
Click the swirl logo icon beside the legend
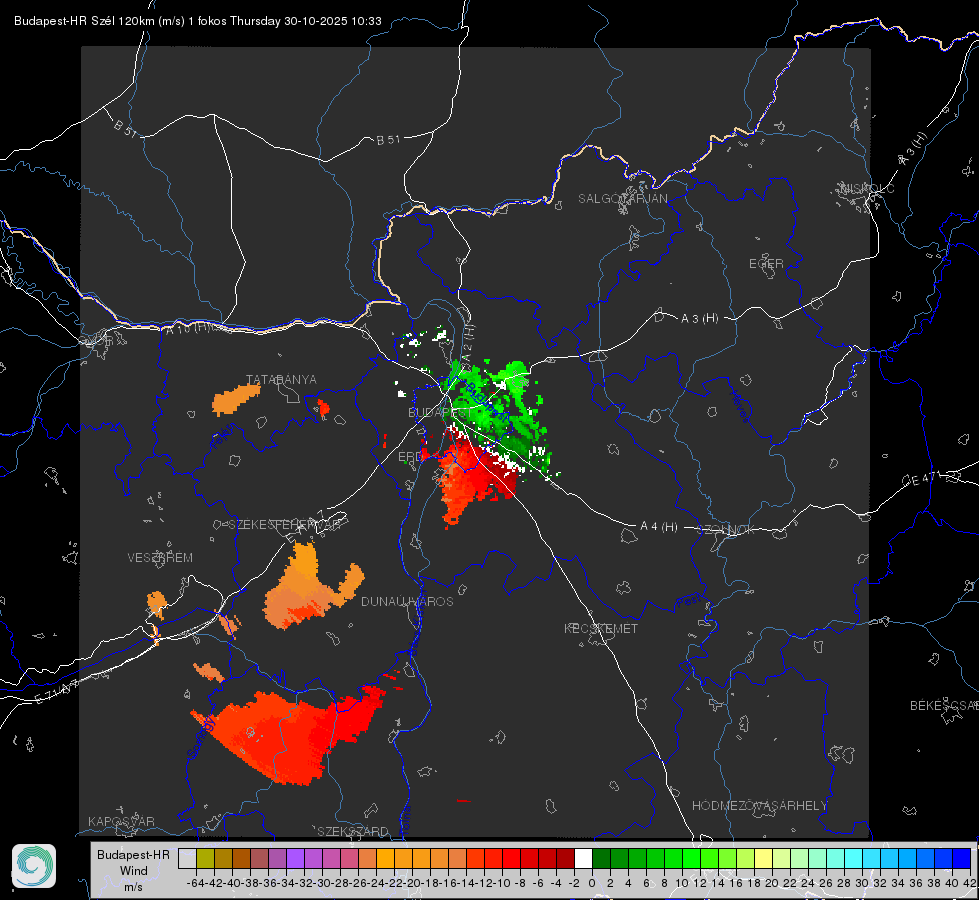tap(34, 866)
